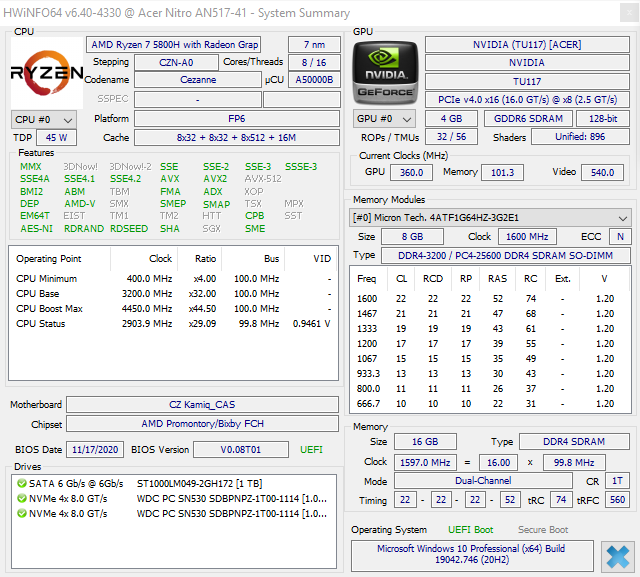The height and width of the screenshot is (577, 640).
Task: Click the GPU memory clock 101.3 value
Action: tap(502, 173)
